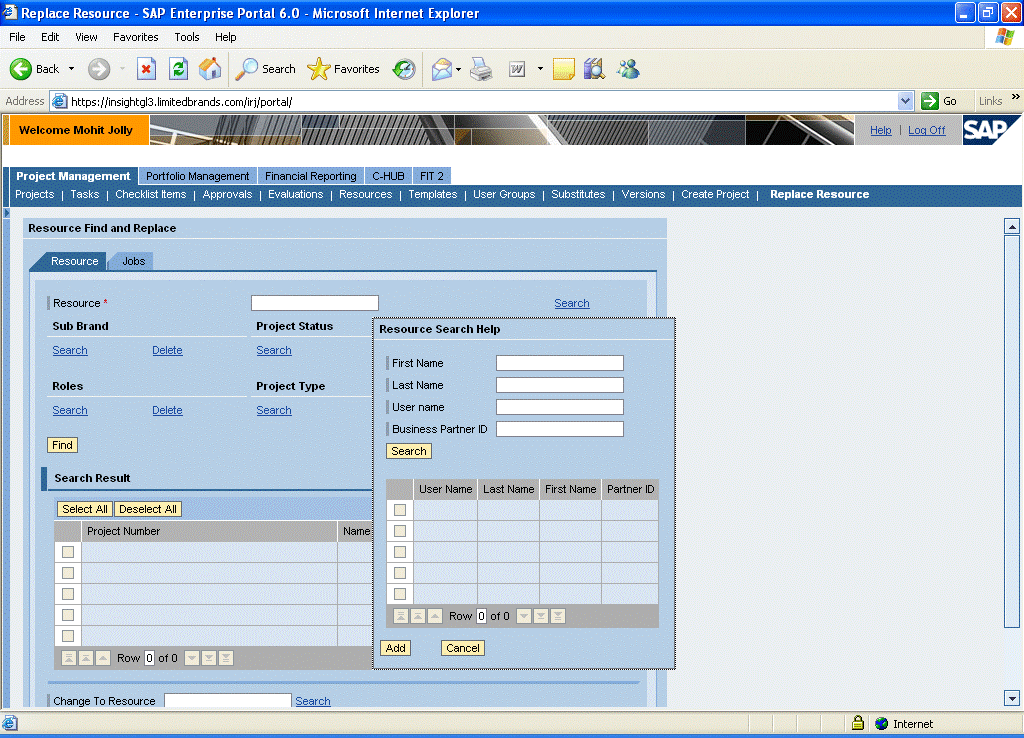
Task: Open the Jobs tab
Action: [133, 261]
